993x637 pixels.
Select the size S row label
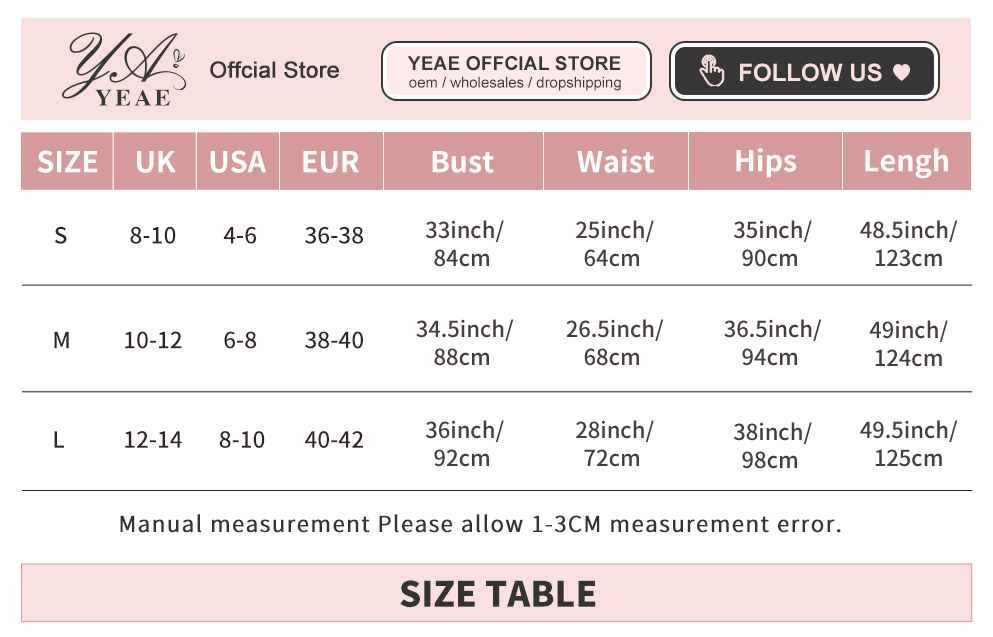pos(61,236)
